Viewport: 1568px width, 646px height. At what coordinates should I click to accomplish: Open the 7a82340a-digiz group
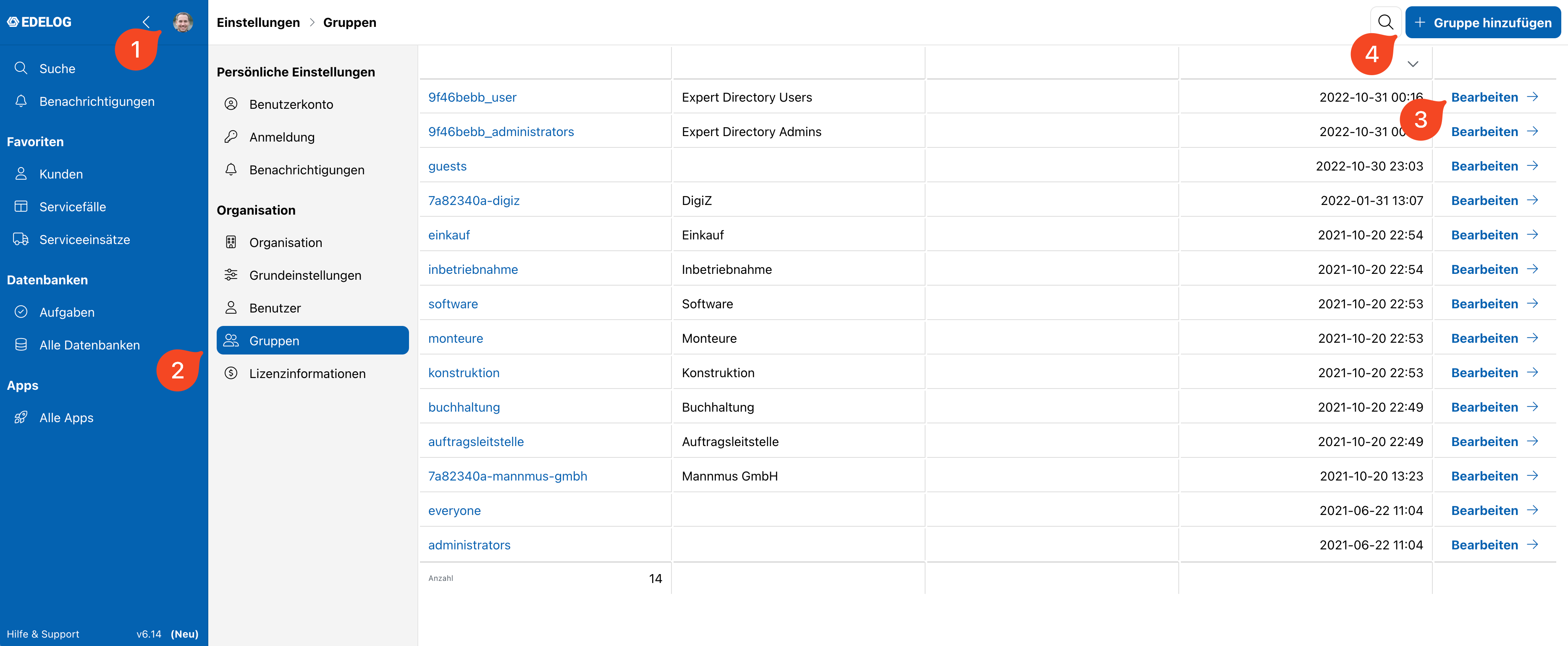click(474, 200)
